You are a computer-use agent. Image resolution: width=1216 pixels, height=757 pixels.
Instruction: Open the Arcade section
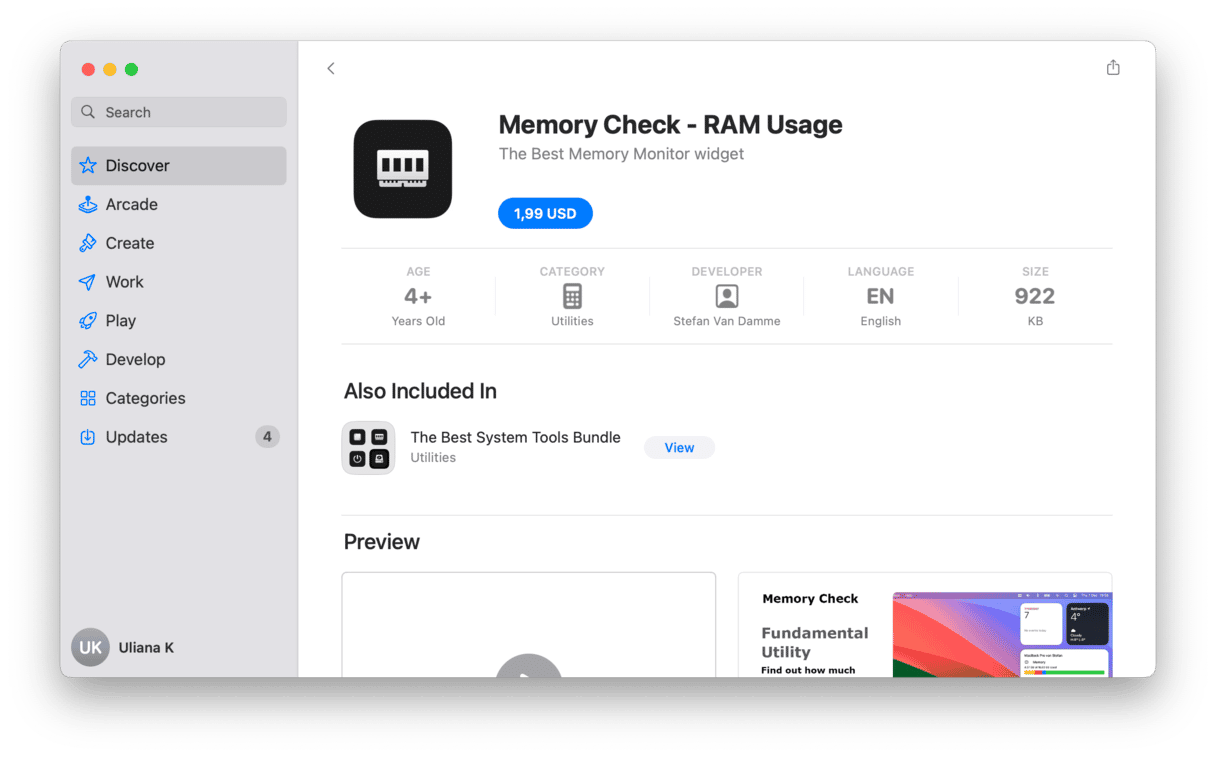pos(179,204)
